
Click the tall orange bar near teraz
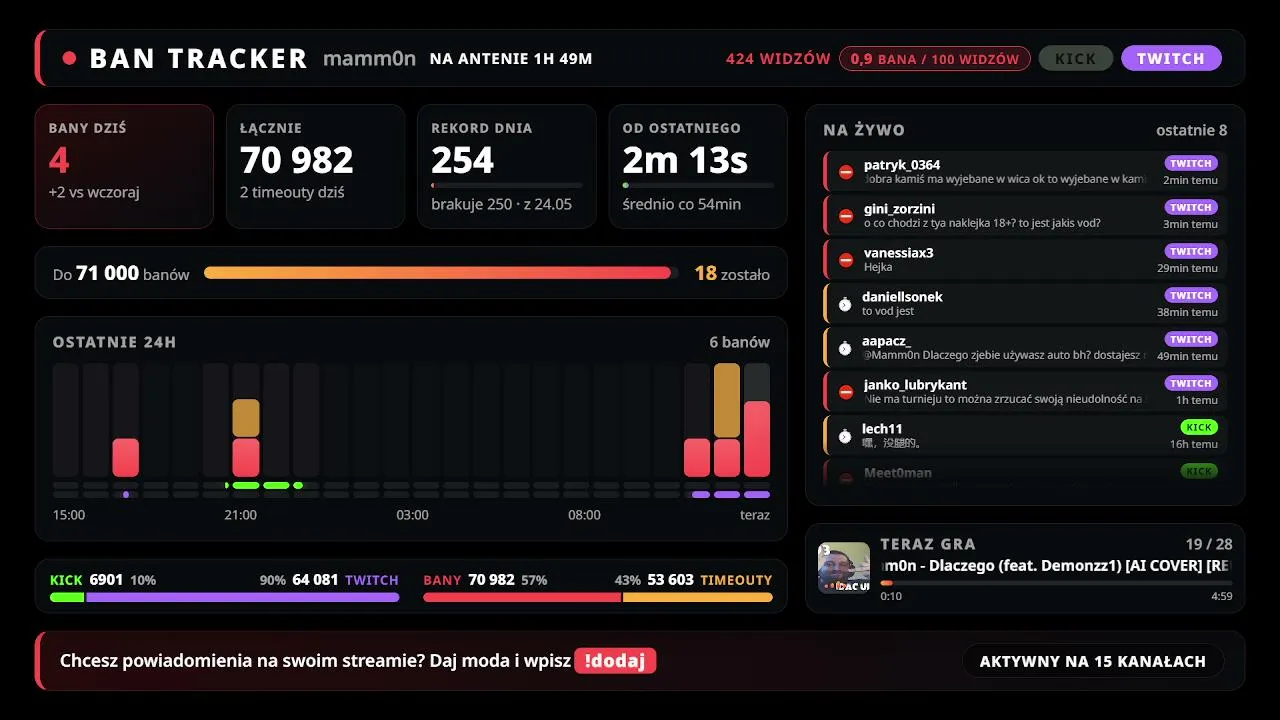pyautogui.click(x=727, y=400)
